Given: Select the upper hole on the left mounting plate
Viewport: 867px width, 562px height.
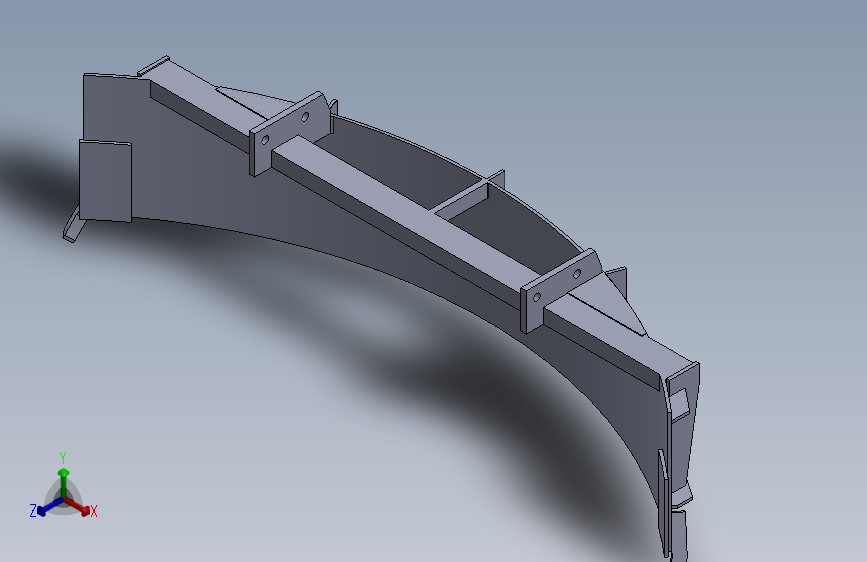Looking at the screenshot, I should pyautogui.click(x=305, y=117).
